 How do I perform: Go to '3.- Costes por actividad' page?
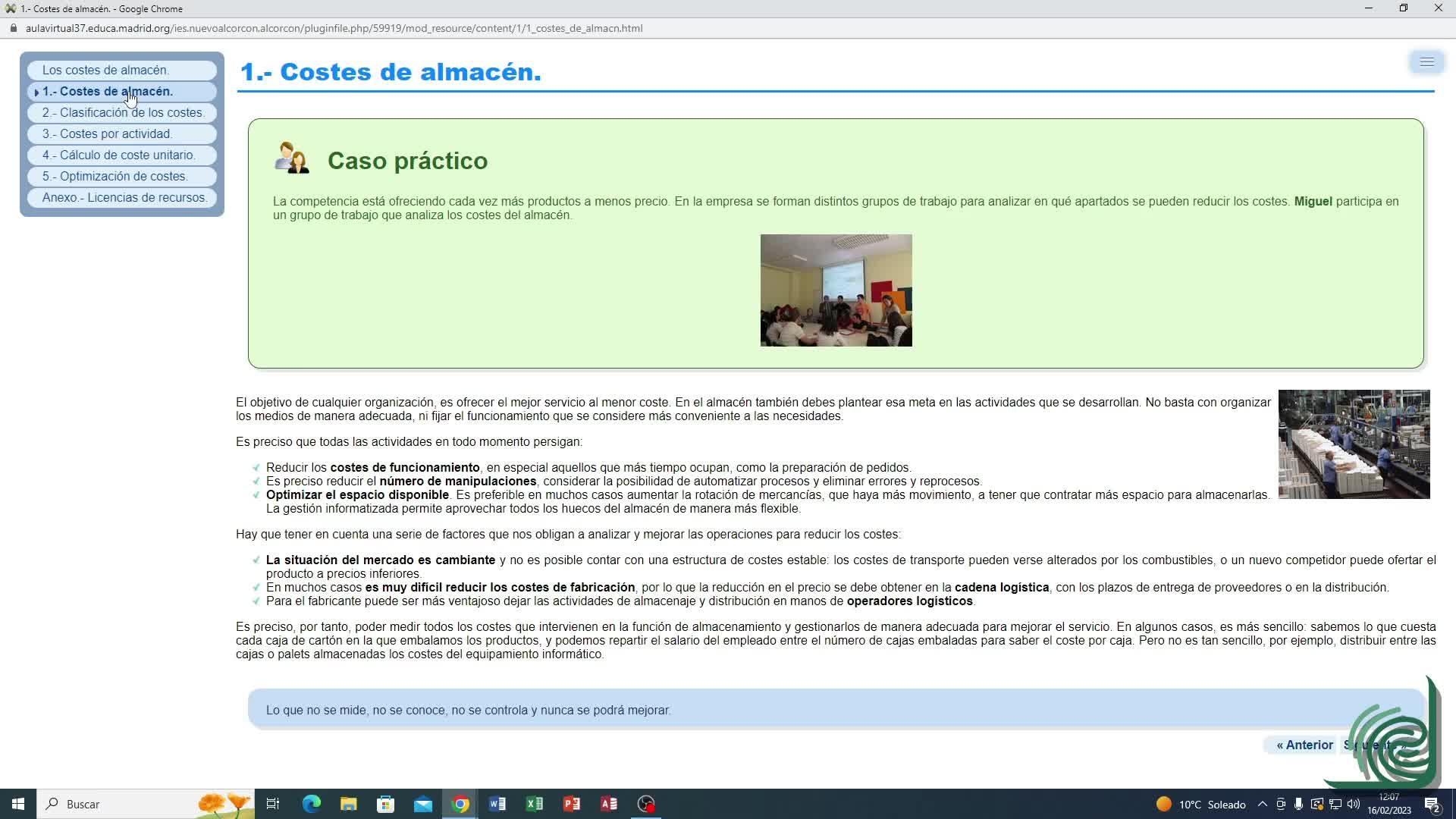point(107,133)
